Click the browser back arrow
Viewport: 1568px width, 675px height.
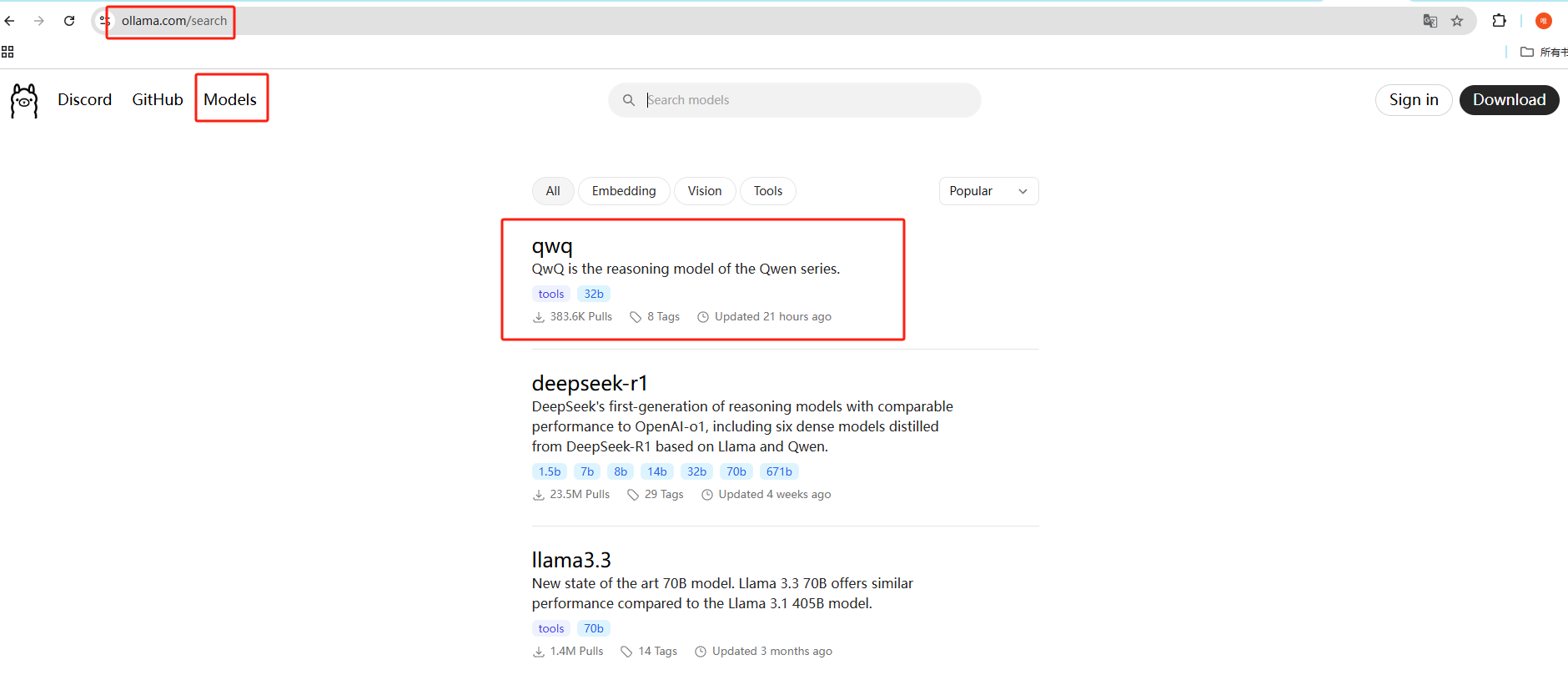10,21
